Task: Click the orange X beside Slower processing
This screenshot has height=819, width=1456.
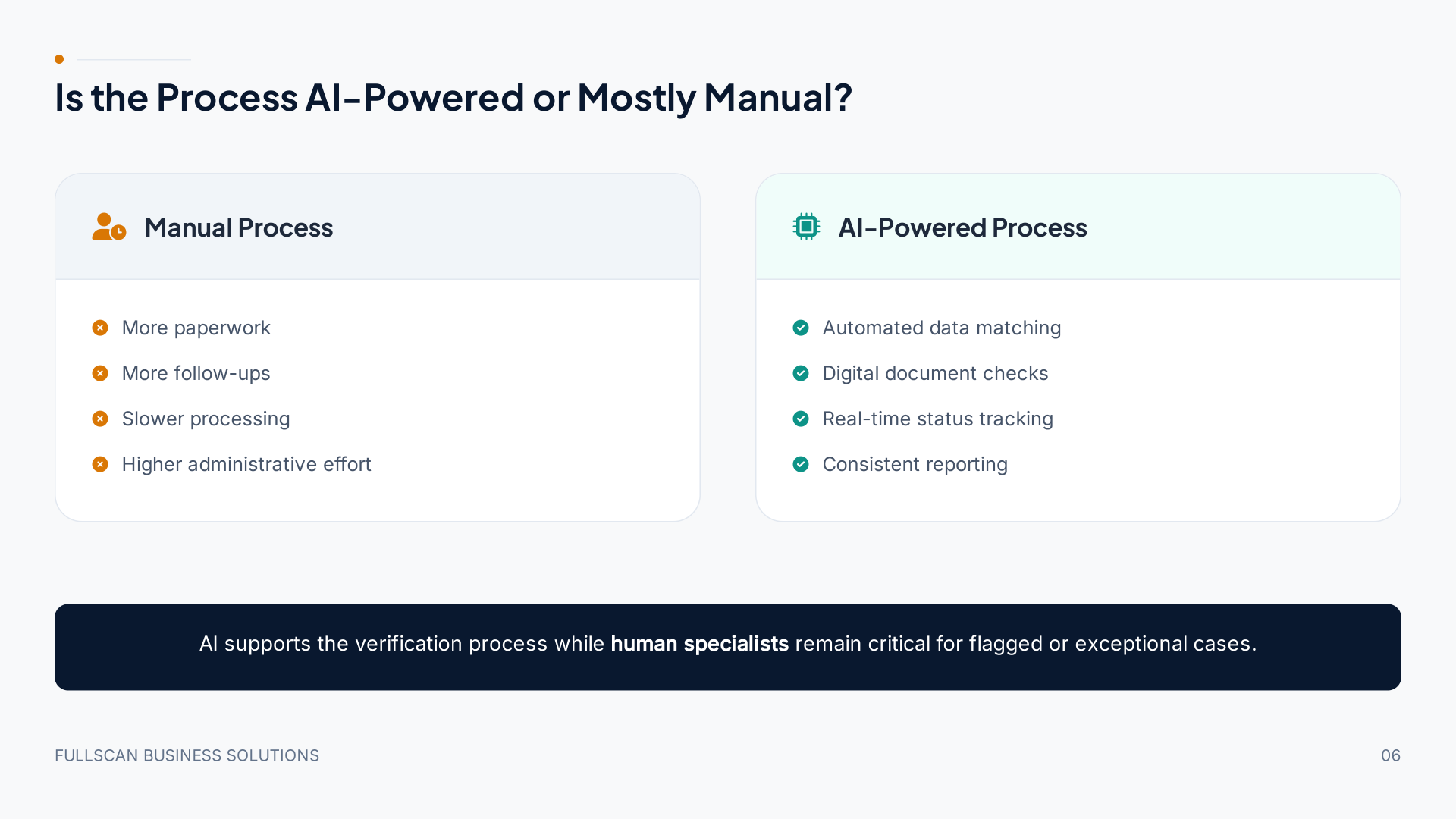Action: (100, 419)
